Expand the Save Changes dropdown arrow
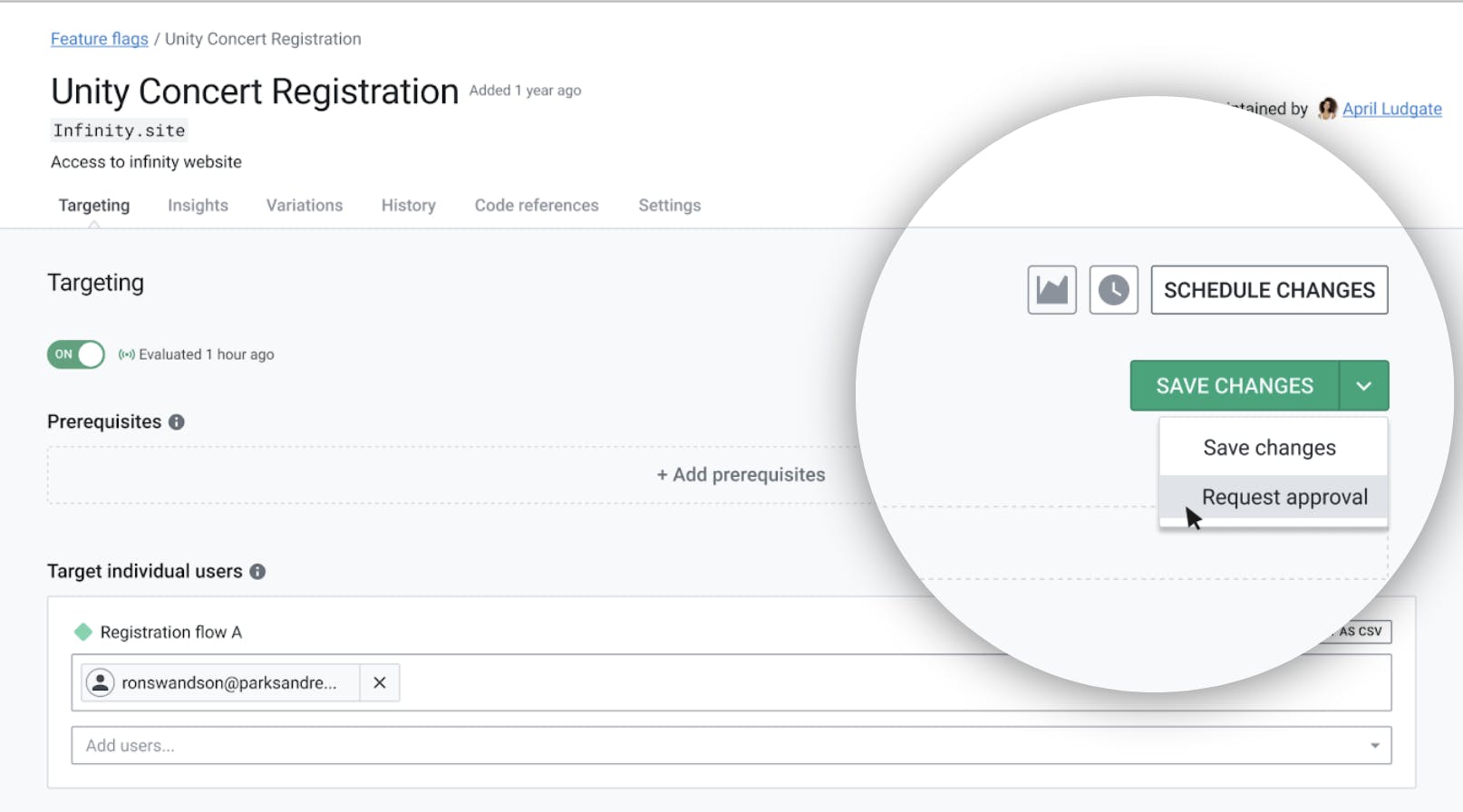 tap(1364, 386)
